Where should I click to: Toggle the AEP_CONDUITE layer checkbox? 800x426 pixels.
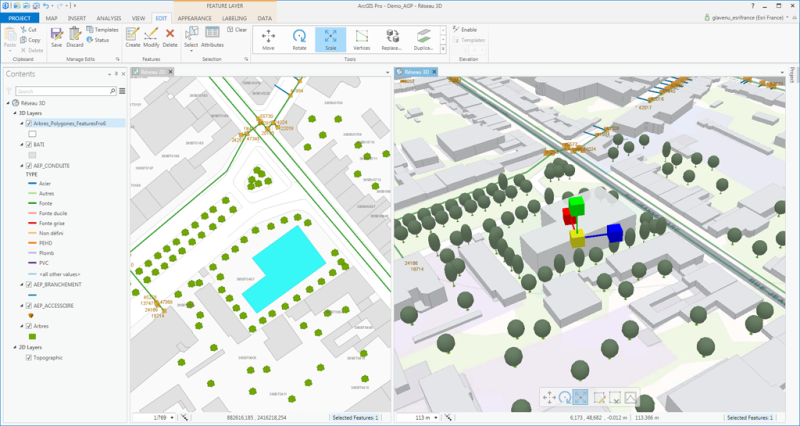(28, 165)
